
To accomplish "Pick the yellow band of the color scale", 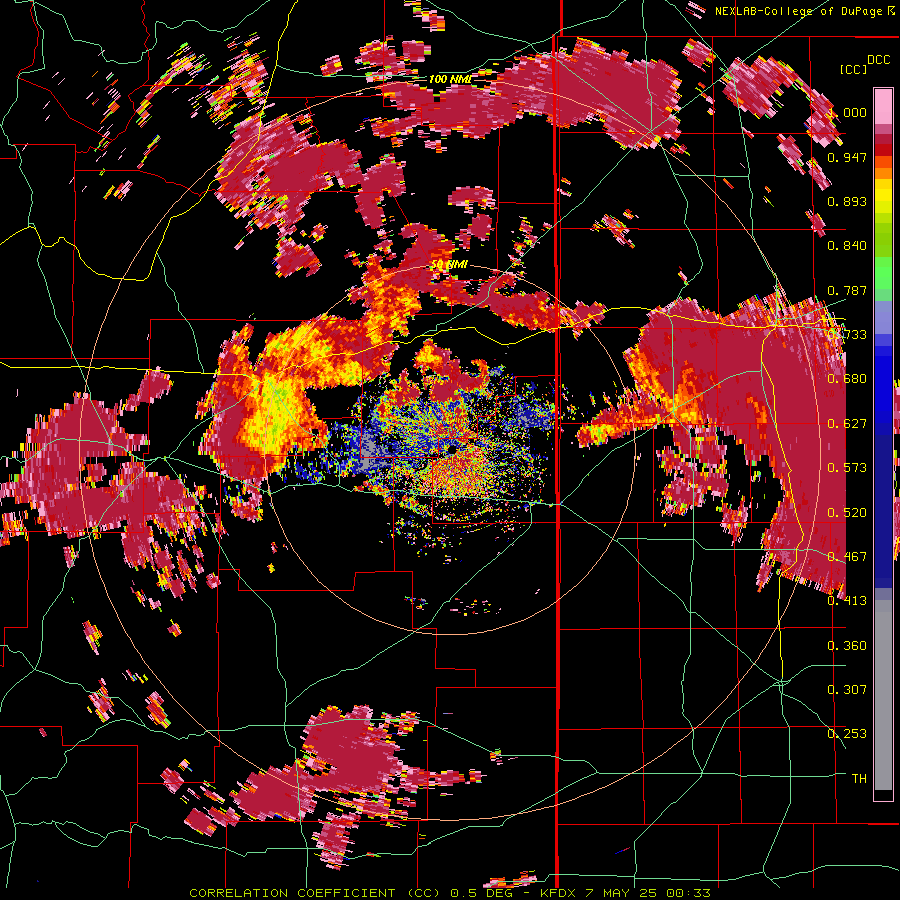I will (x=883, y=195).
